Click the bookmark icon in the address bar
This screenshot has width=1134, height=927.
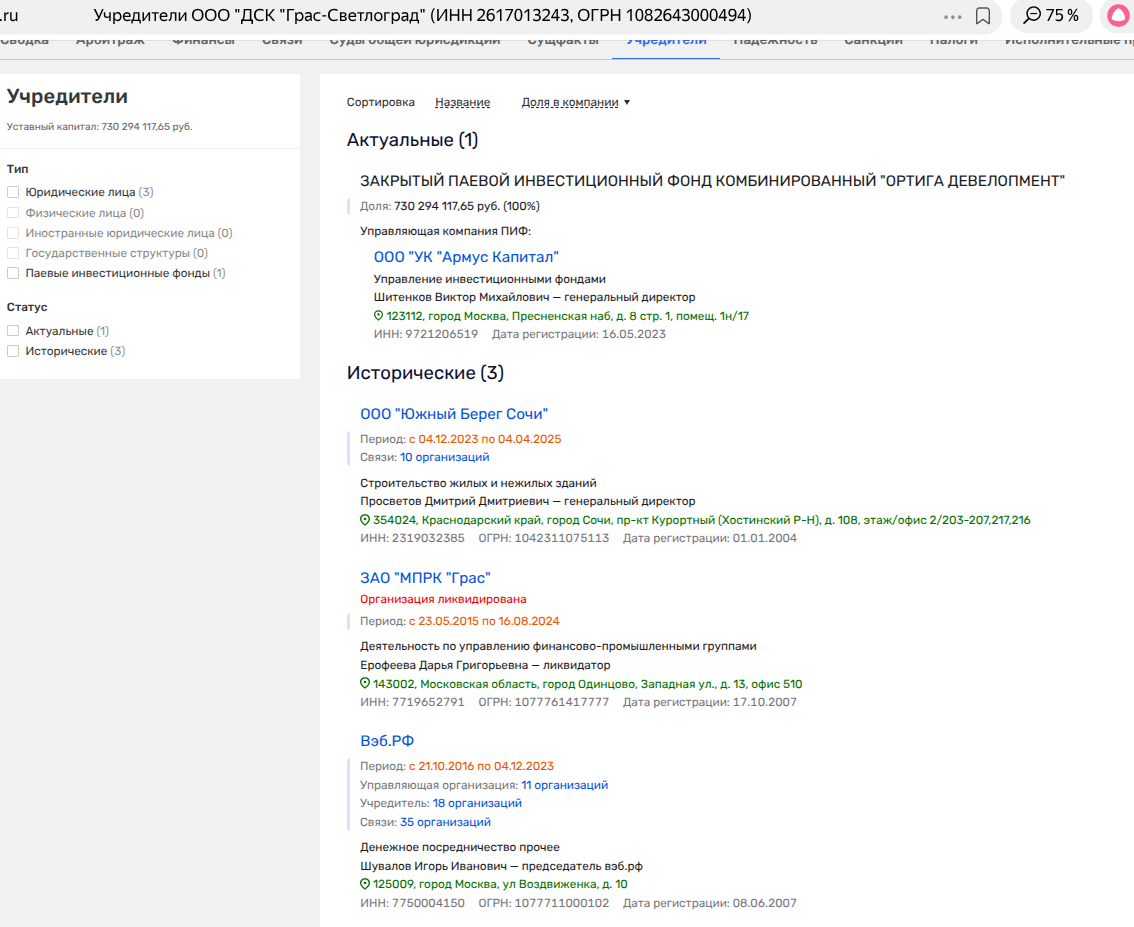pos(983,16)
